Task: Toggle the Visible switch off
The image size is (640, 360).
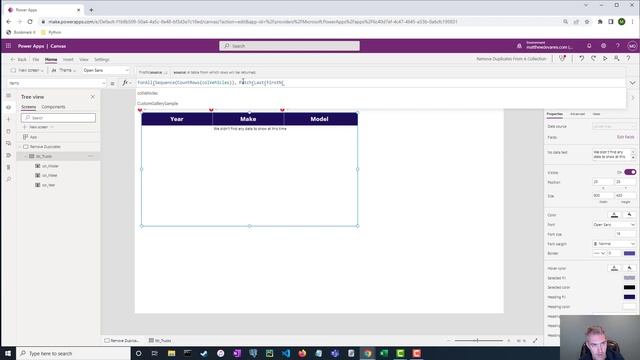Action: 630,172
